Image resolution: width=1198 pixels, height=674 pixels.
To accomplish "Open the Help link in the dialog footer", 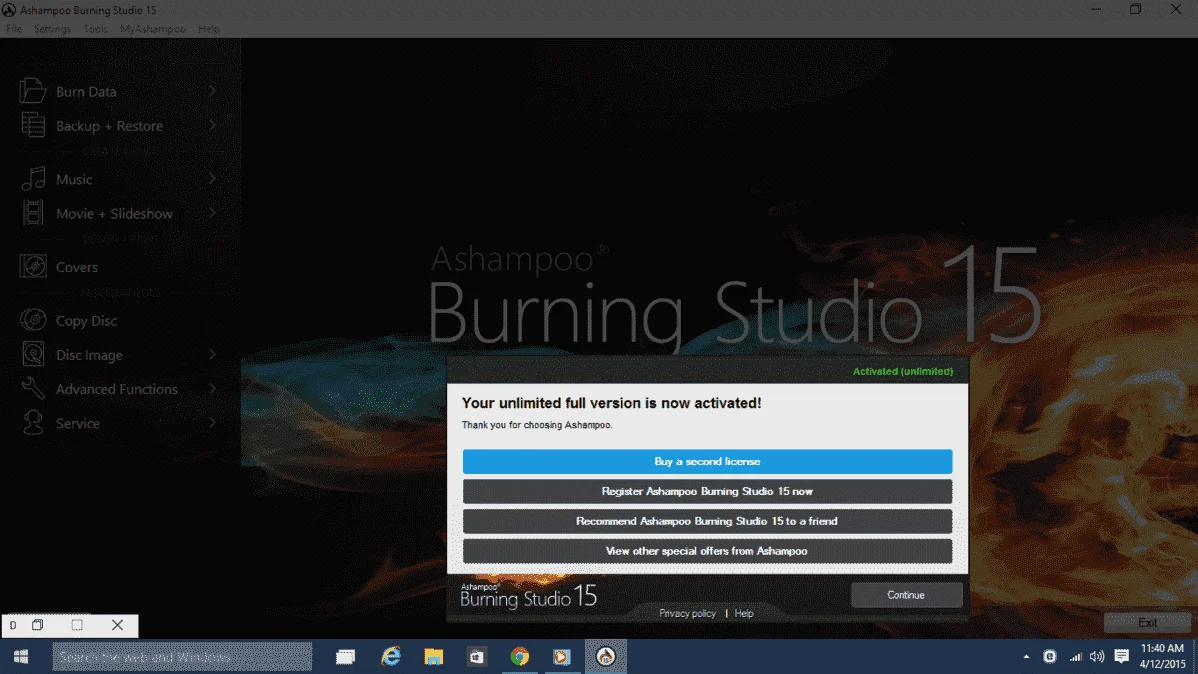I will click(x=744, y=614).
